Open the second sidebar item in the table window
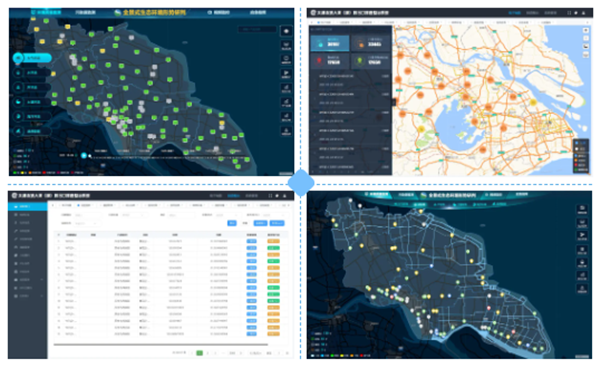This screenshot has width=600, height=368. 28,215
